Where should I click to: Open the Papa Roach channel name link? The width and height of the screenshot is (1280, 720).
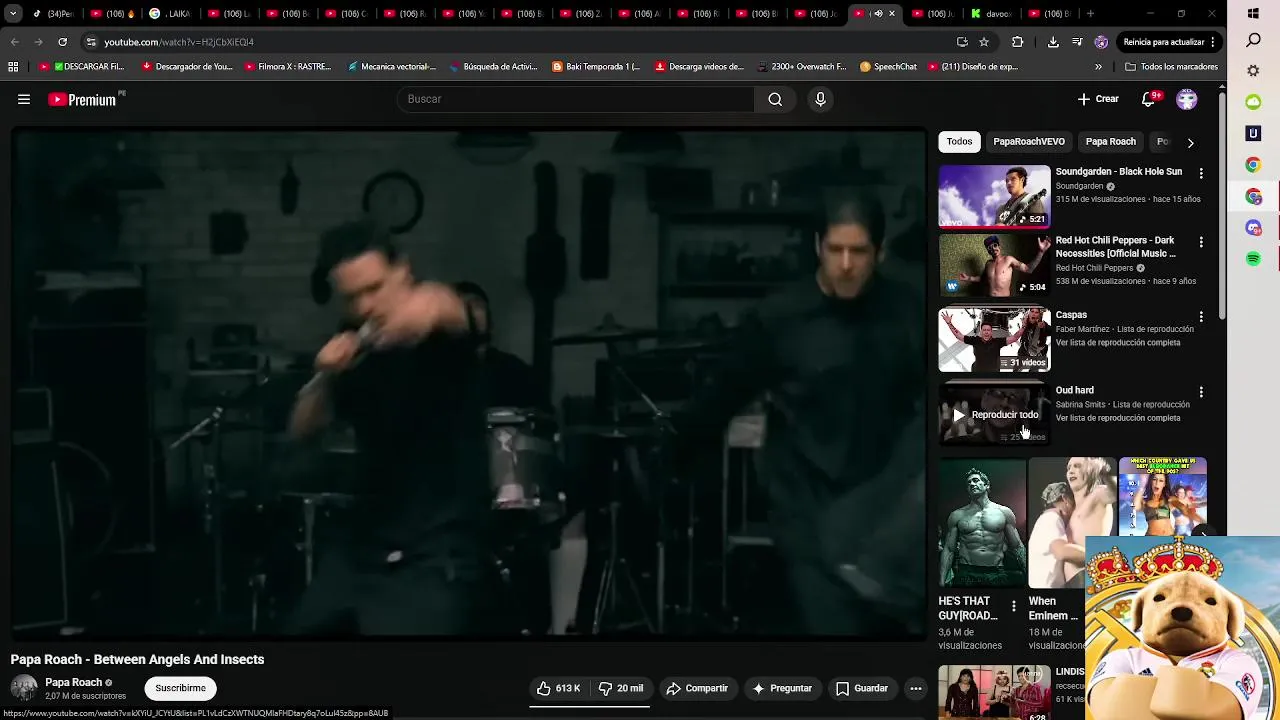(x=73, y=682)
